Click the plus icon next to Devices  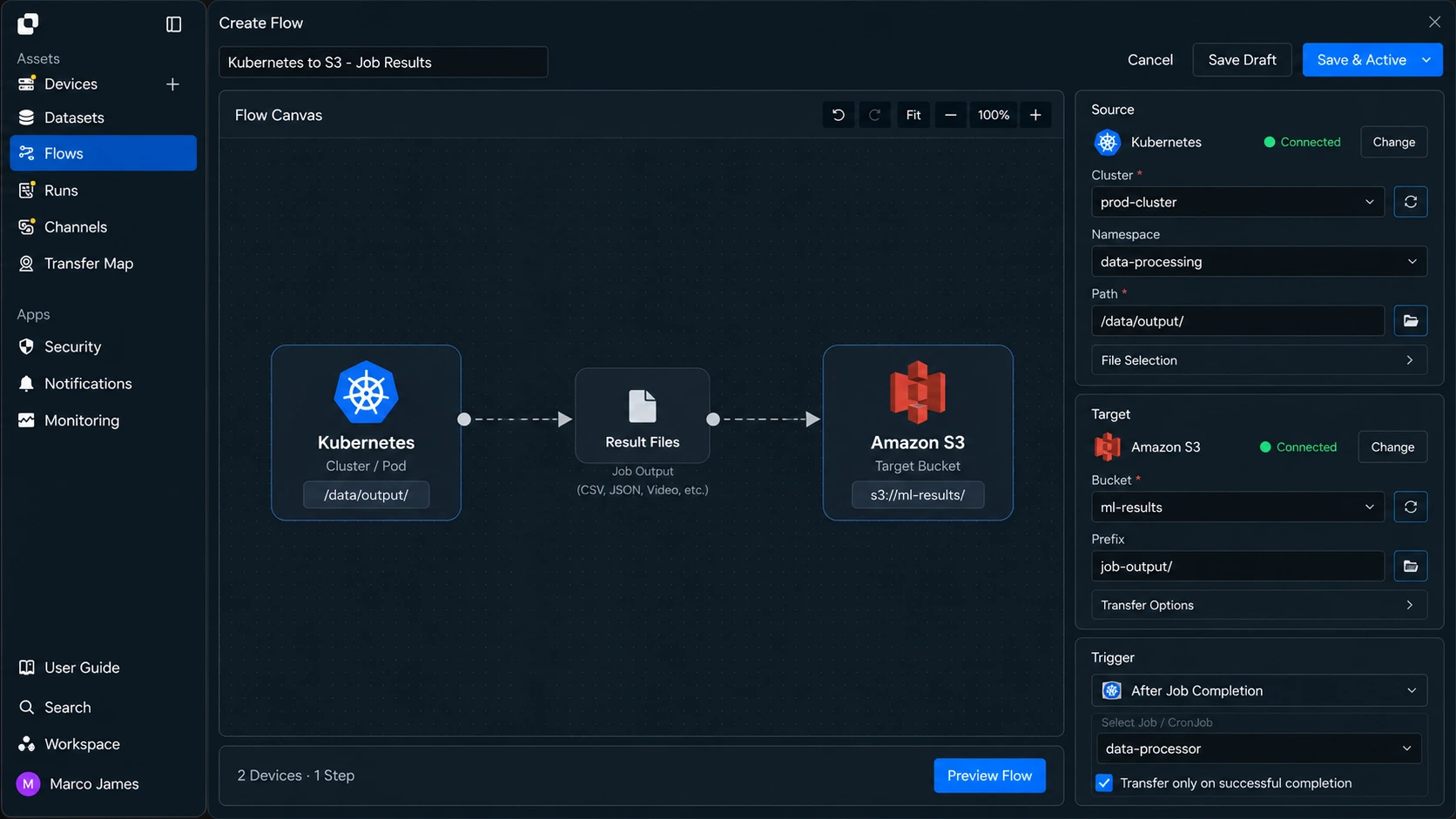pyautogui.click(x=172, y=84)
